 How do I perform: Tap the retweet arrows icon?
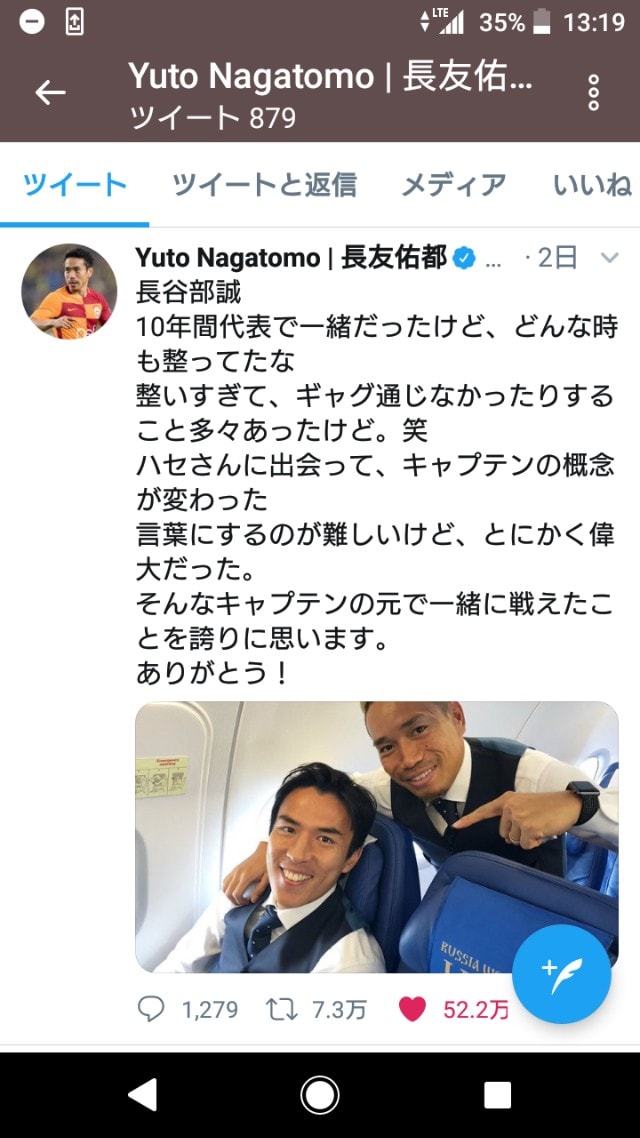click(282, 1010)
